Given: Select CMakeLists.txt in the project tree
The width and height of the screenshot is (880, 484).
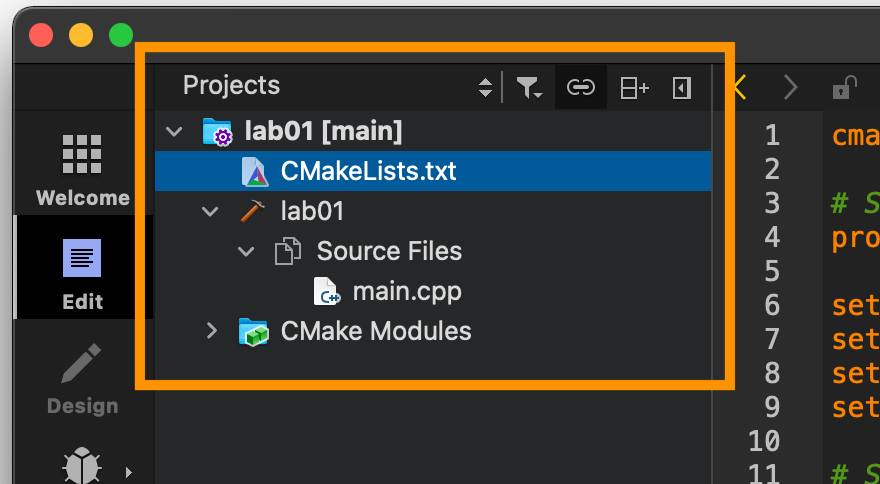Looking at the screenshot, I should (369, 171).
